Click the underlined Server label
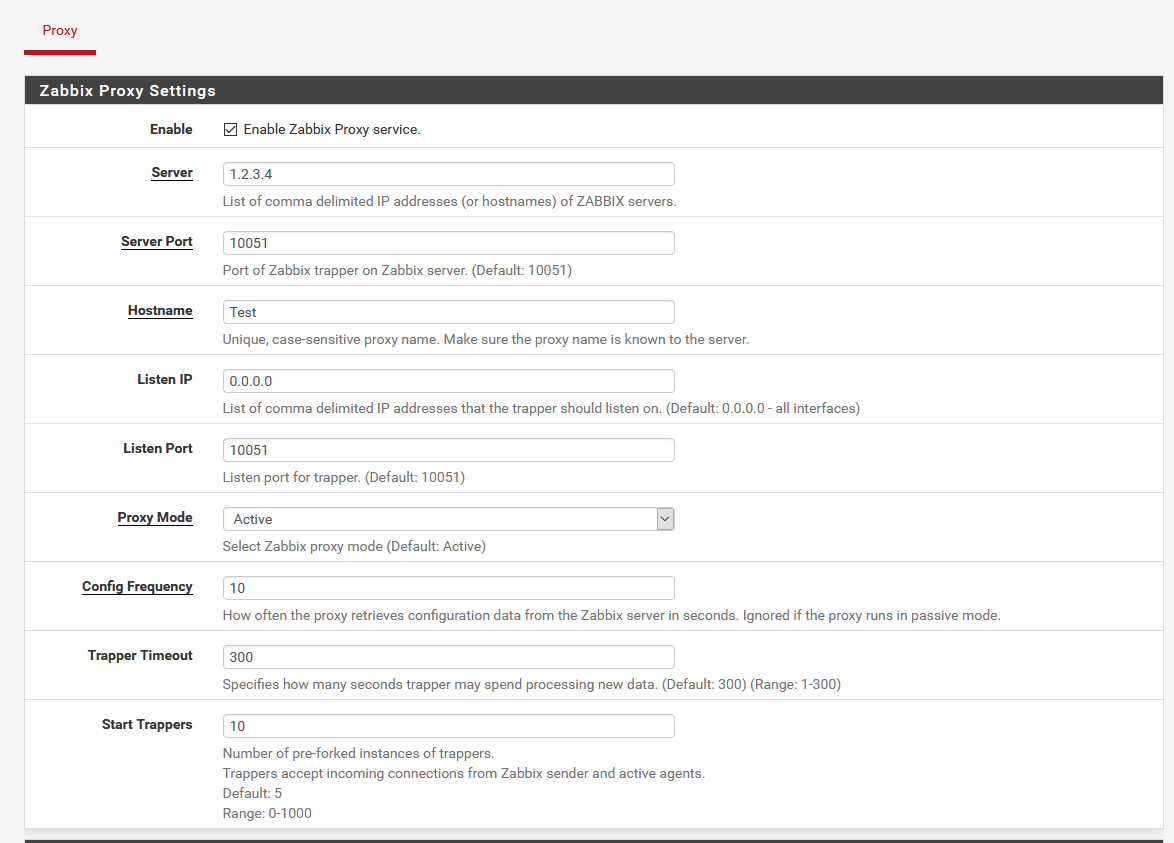Screen dimensions: 1174x843 pyautogui.click(x=172, y=173)
